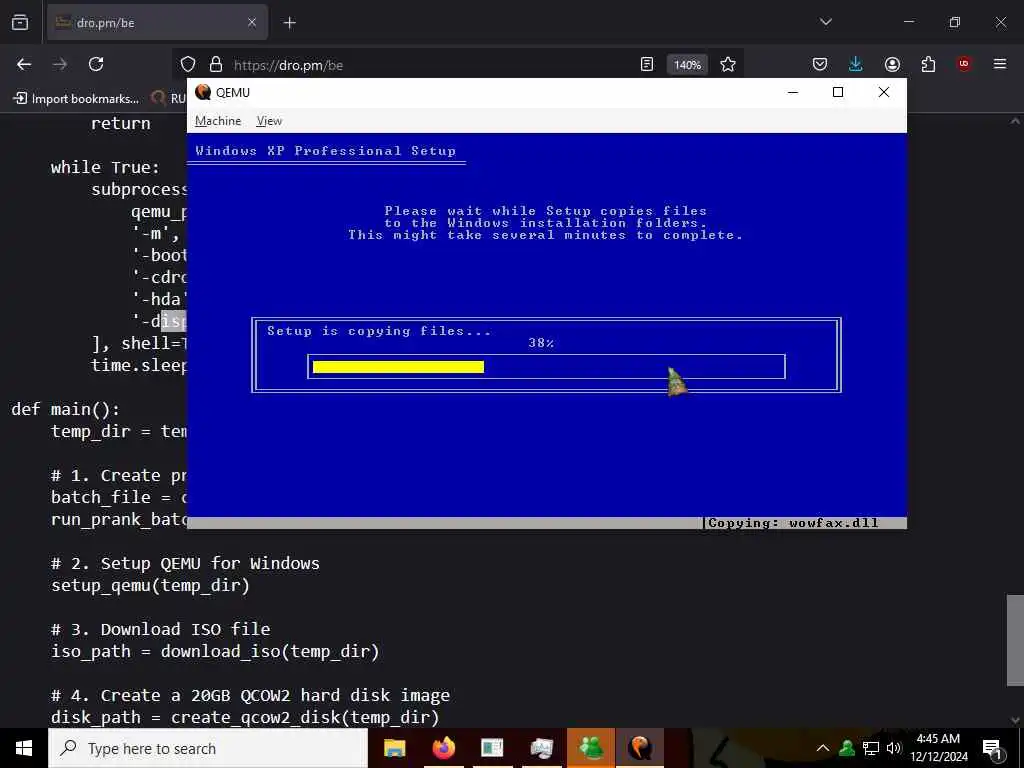Save page to Pocket
This screenshot has height=768, width=1024.
(x=820, y=64)
